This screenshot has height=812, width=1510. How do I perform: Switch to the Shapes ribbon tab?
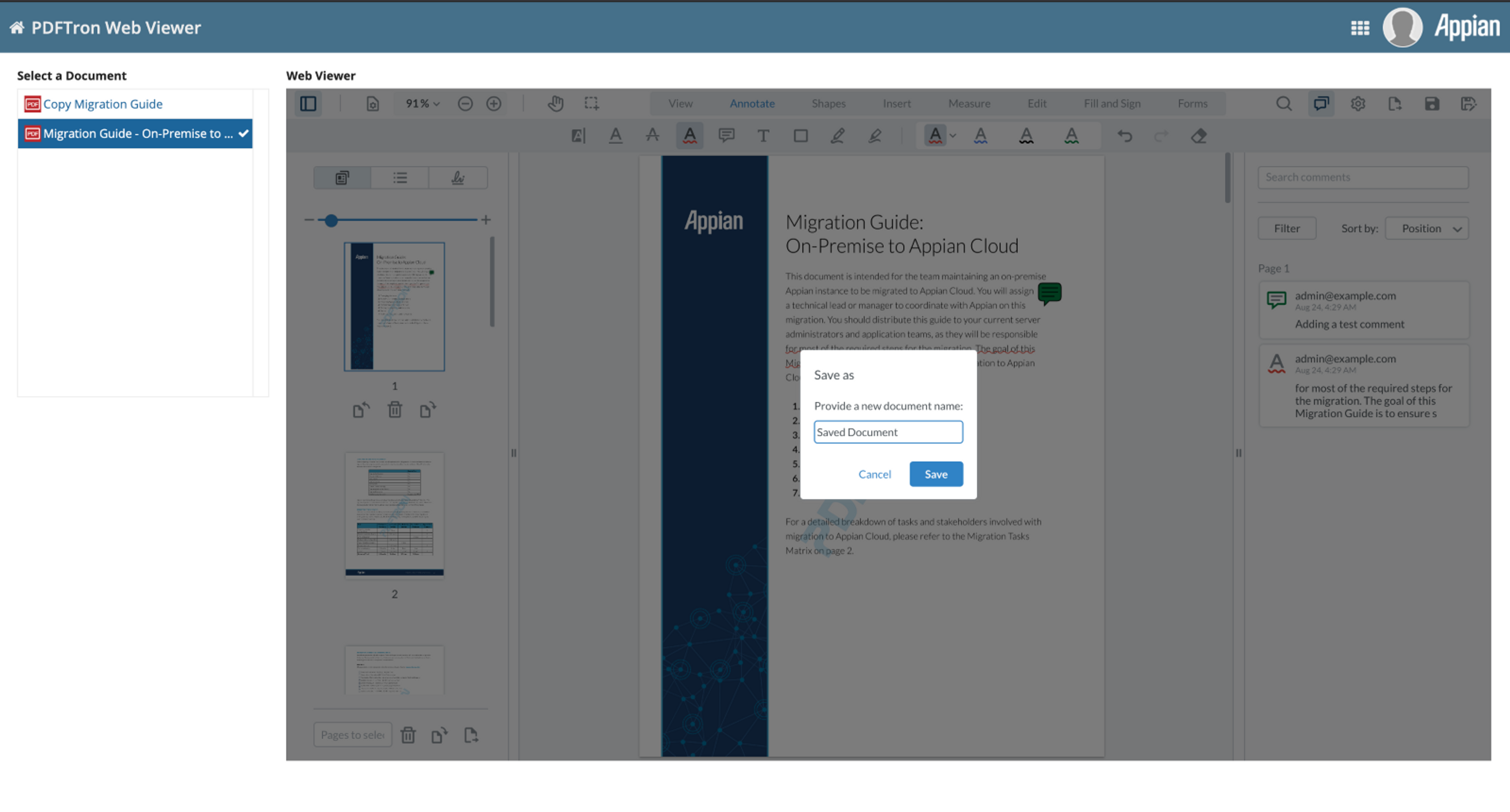[x=828, y=104]
